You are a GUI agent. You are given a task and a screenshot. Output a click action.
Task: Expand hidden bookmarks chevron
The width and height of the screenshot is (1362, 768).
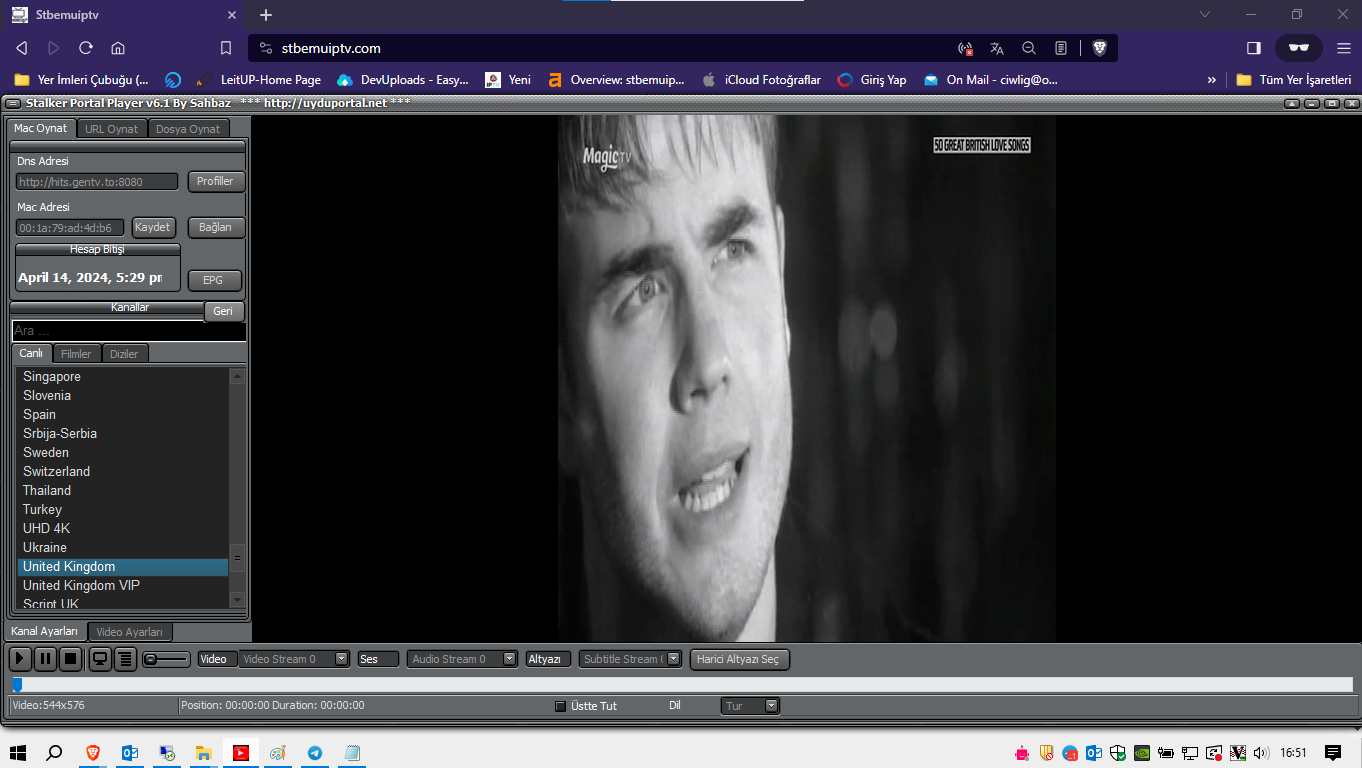point(1212,80)
